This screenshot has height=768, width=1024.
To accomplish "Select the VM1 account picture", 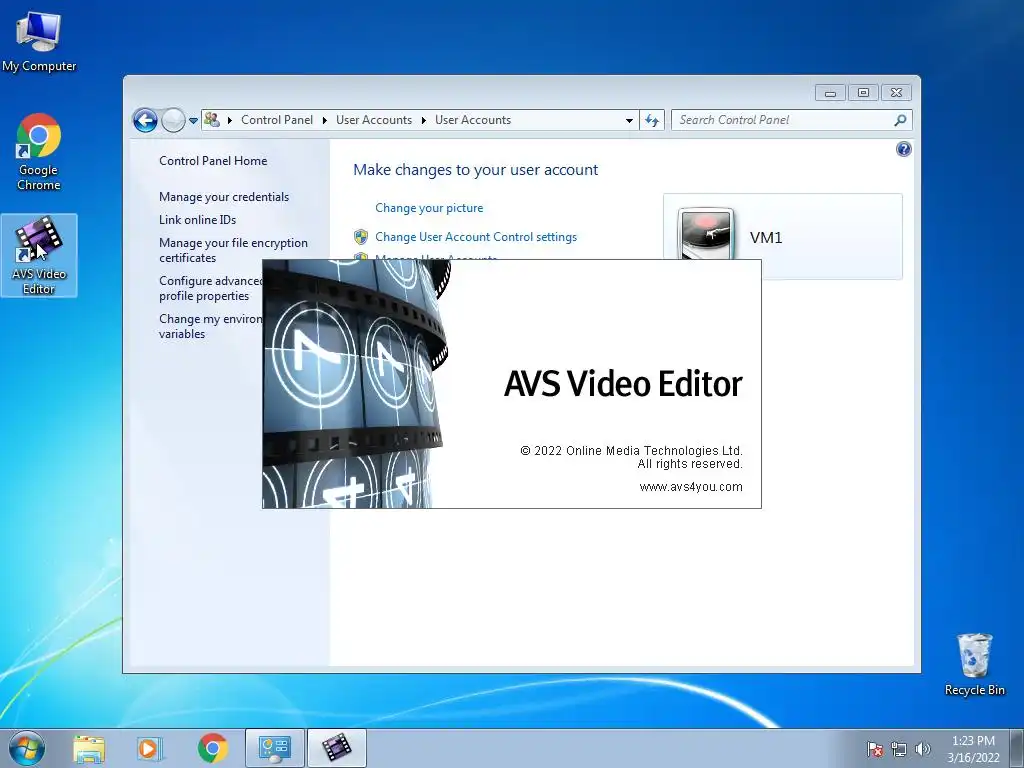I will (705, 233).
